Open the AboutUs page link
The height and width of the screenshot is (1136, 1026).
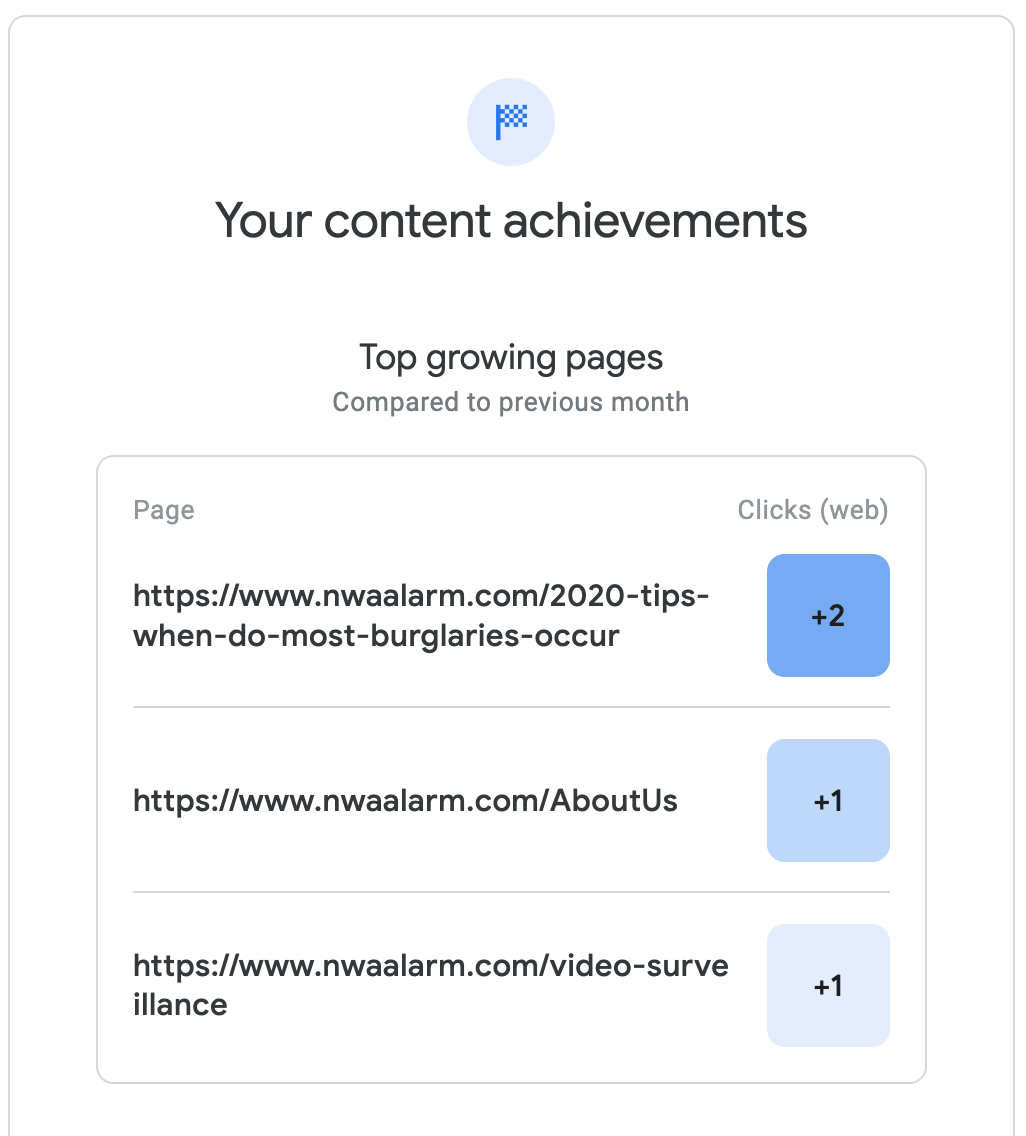[405, 800]
